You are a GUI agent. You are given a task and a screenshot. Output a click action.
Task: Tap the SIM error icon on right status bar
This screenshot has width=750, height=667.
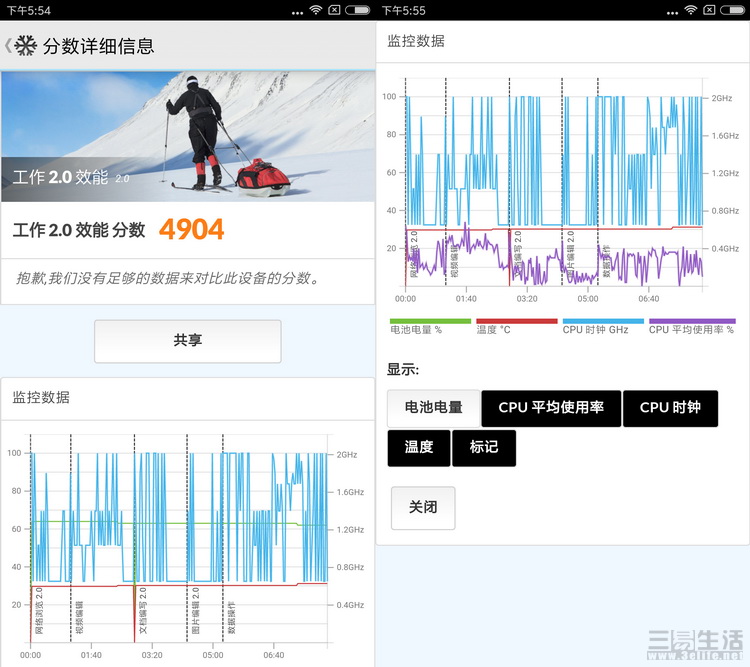(709, 10)
